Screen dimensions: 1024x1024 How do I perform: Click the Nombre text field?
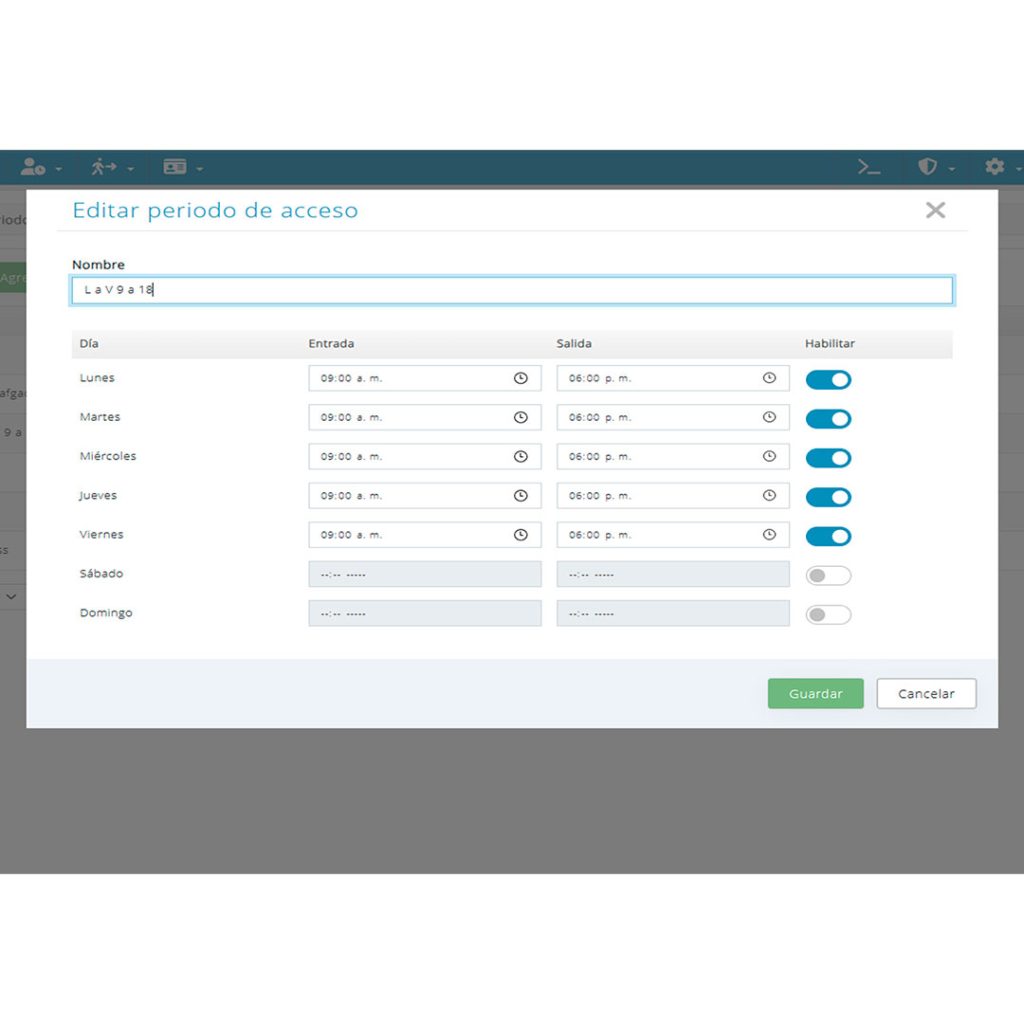512,290
